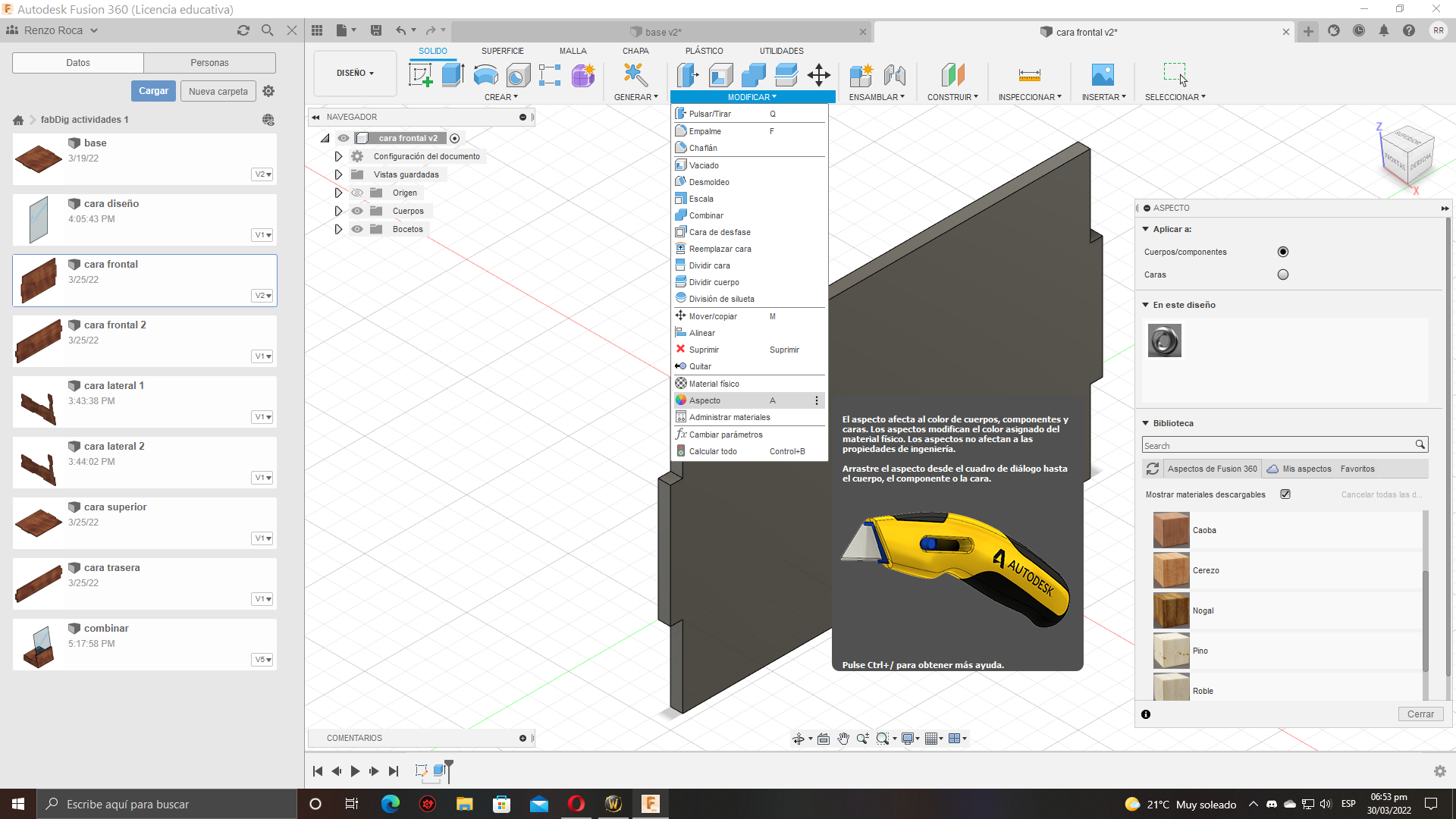Select the Extrude tool in the toolbar
Viewport: 1456px width, 819px height.
453,74
